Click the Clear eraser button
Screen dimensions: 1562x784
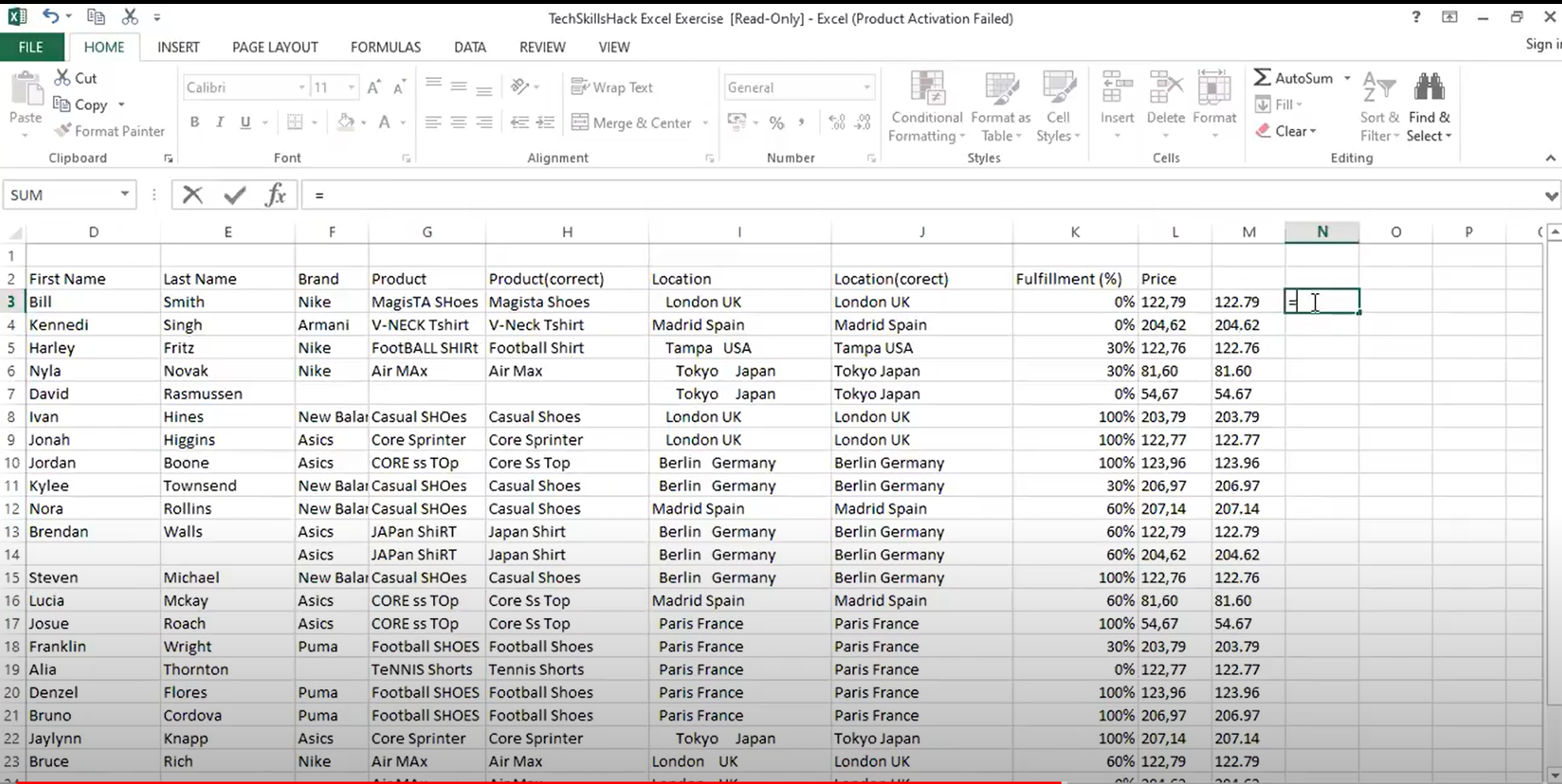coord(1285,131)
